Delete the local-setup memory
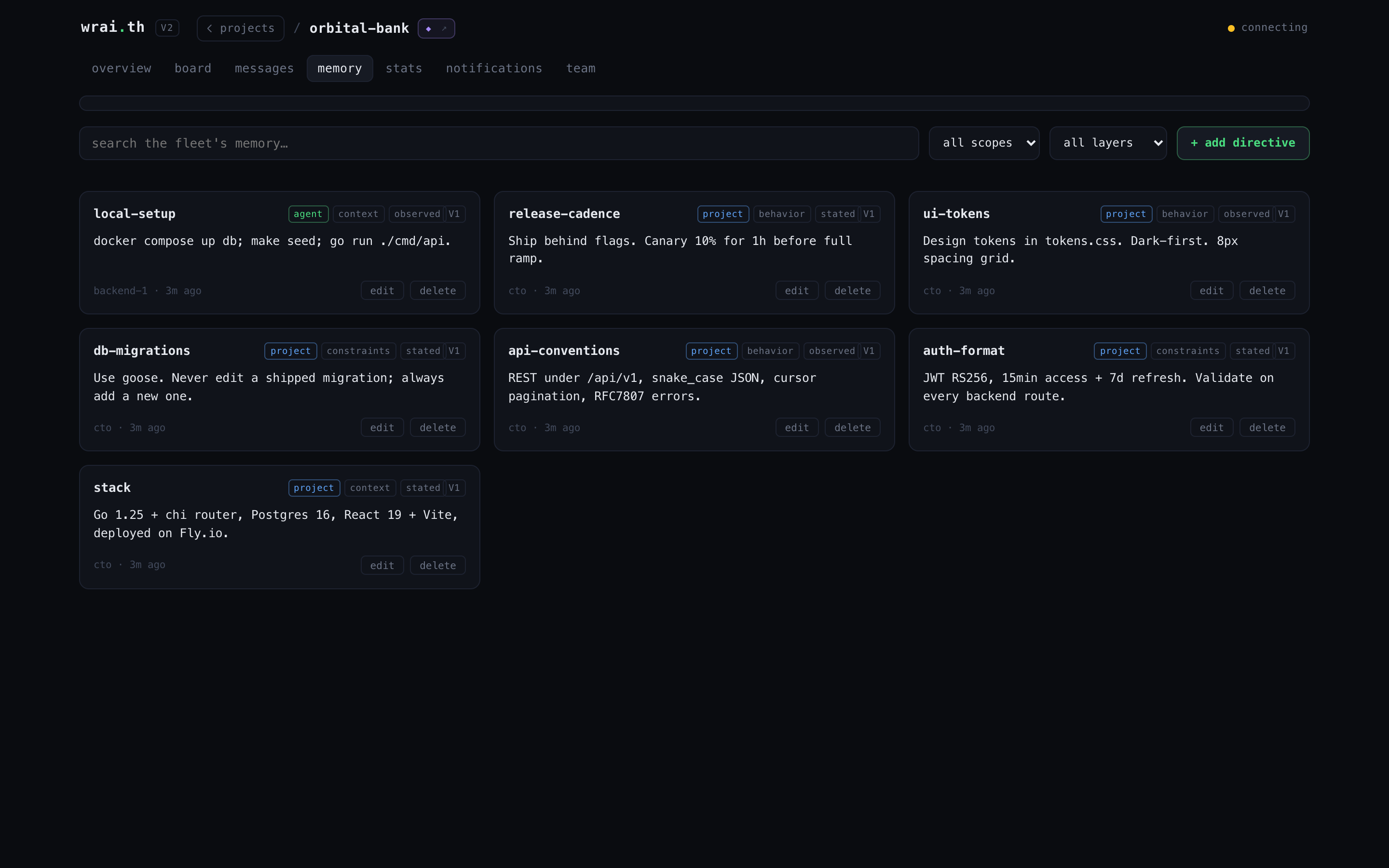Viewport: 1389px width, 868px height. (438, 290)
